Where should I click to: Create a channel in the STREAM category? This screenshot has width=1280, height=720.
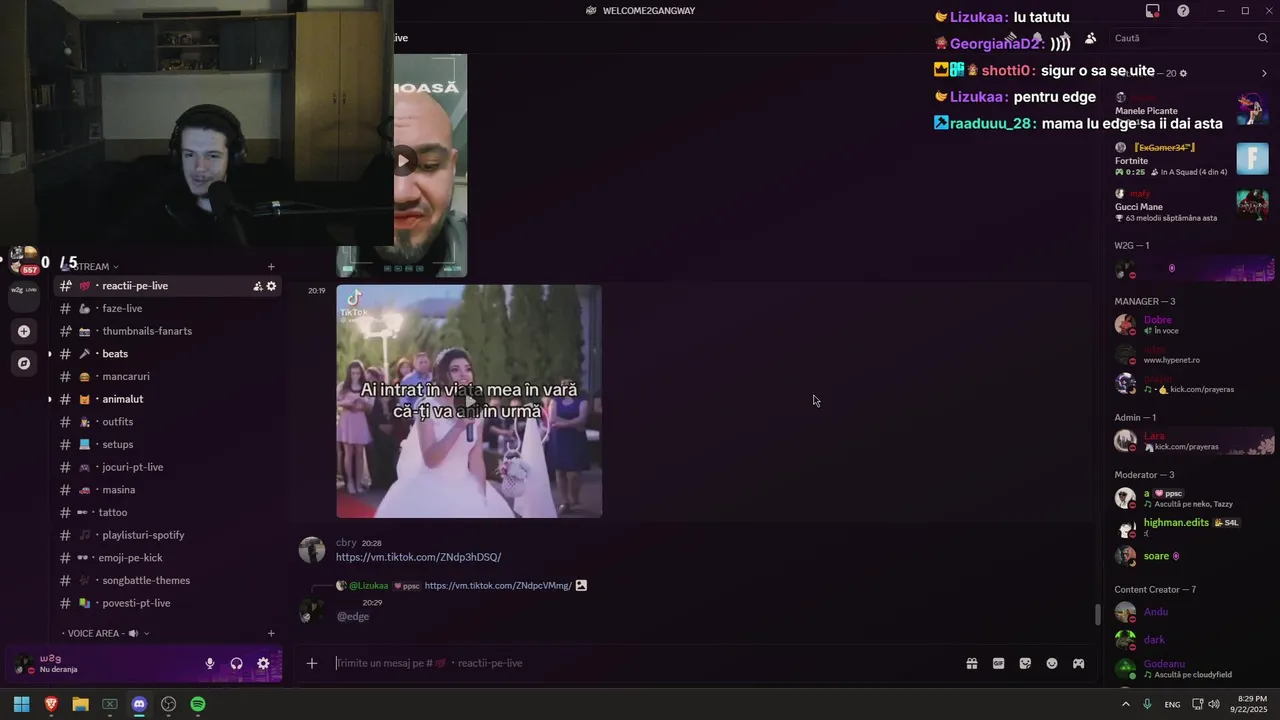271,267
